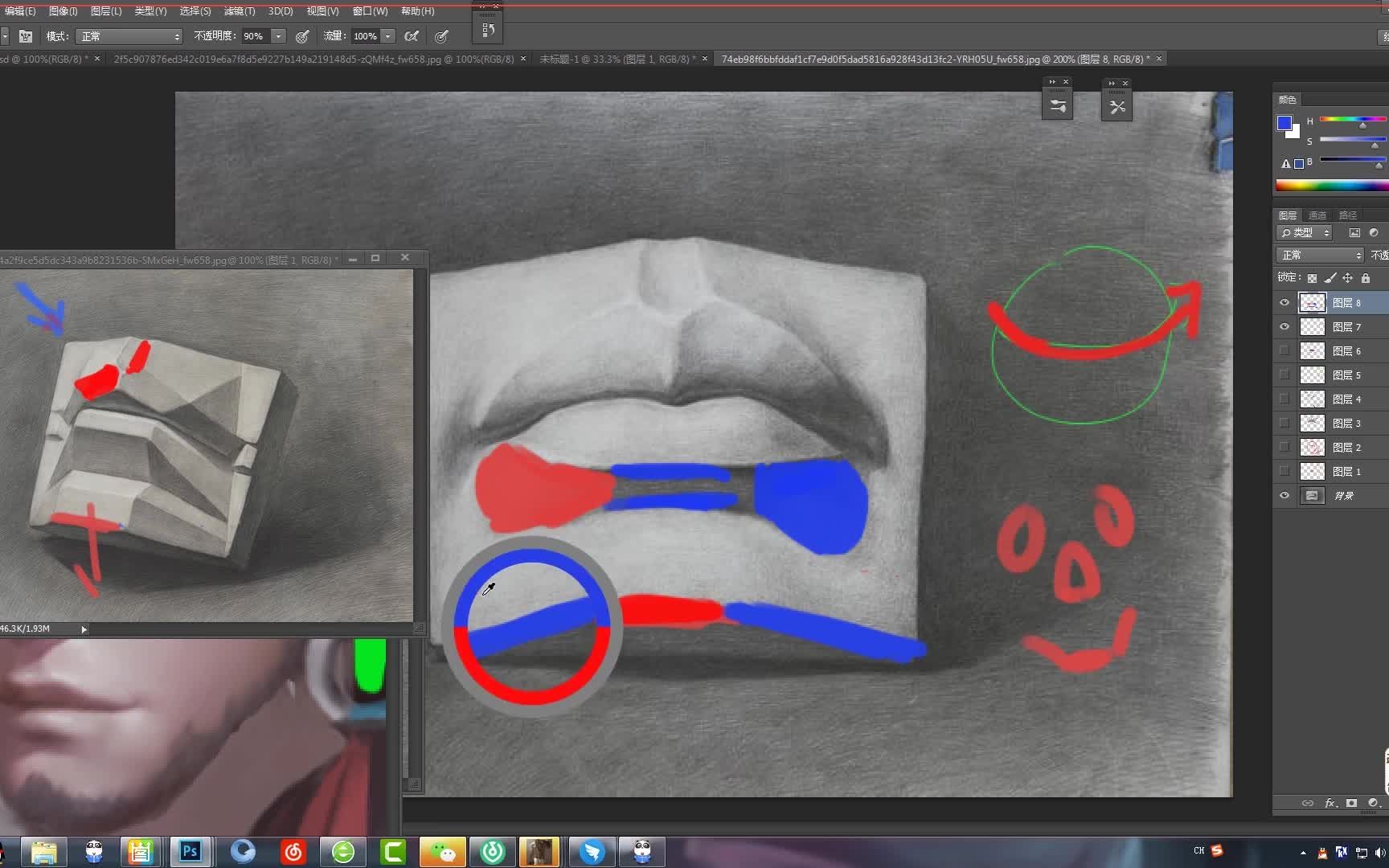Click the pixel layer filter icon
The height and width of the screenshot is (868, 1389).
click(x=1354, y=233)
